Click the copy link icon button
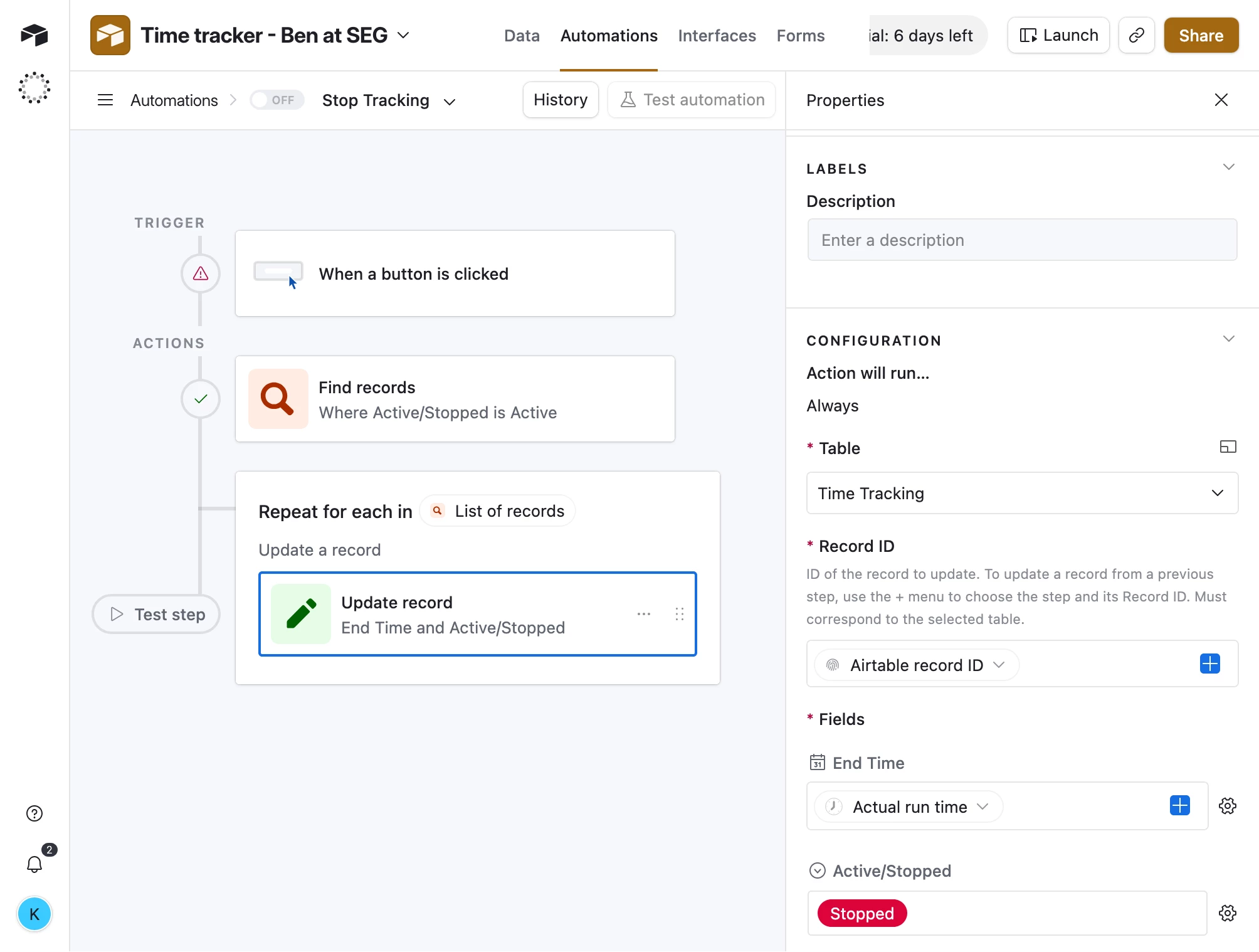This screenshot has width=1259, height=952. tap(1136, 36)
